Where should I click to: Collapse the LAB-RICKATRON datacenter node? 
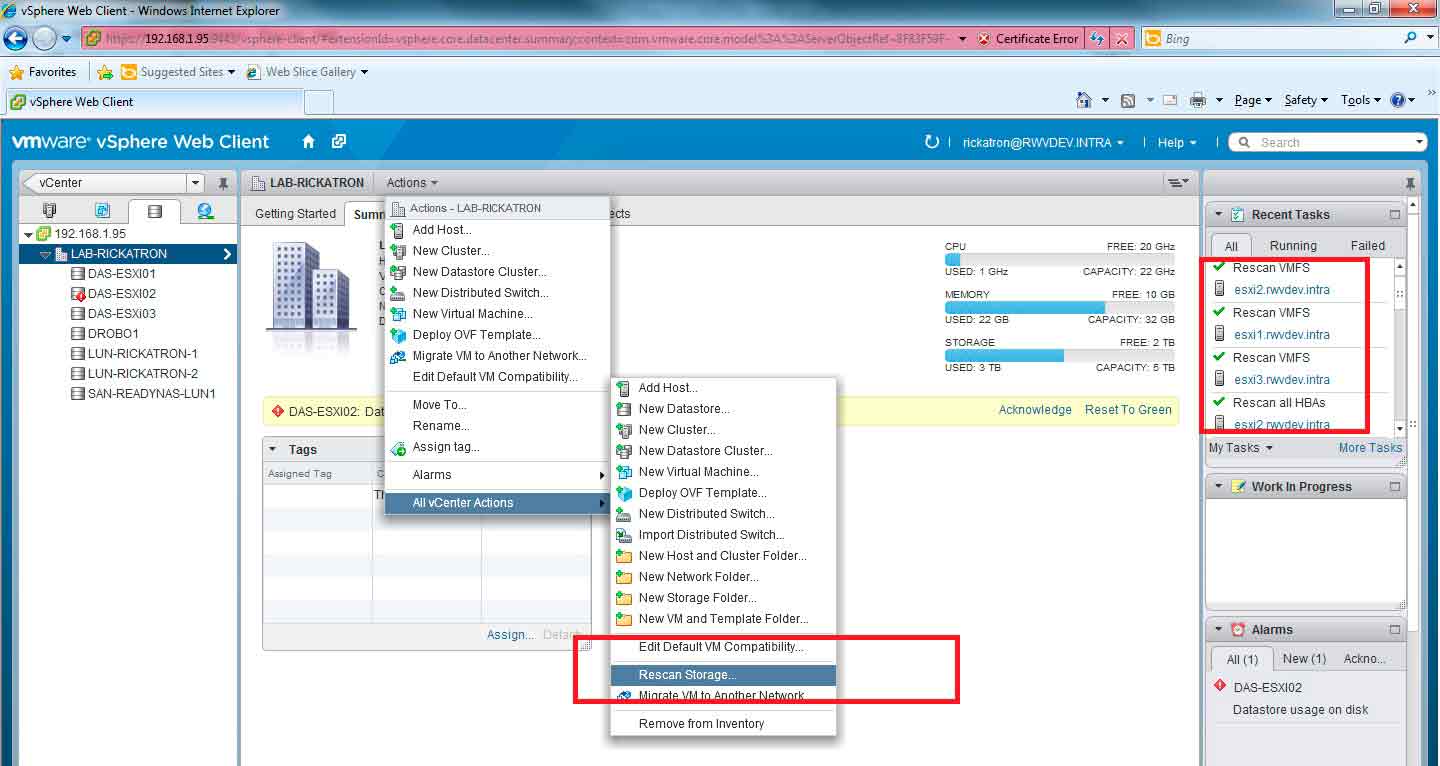[x=46, y=254]
